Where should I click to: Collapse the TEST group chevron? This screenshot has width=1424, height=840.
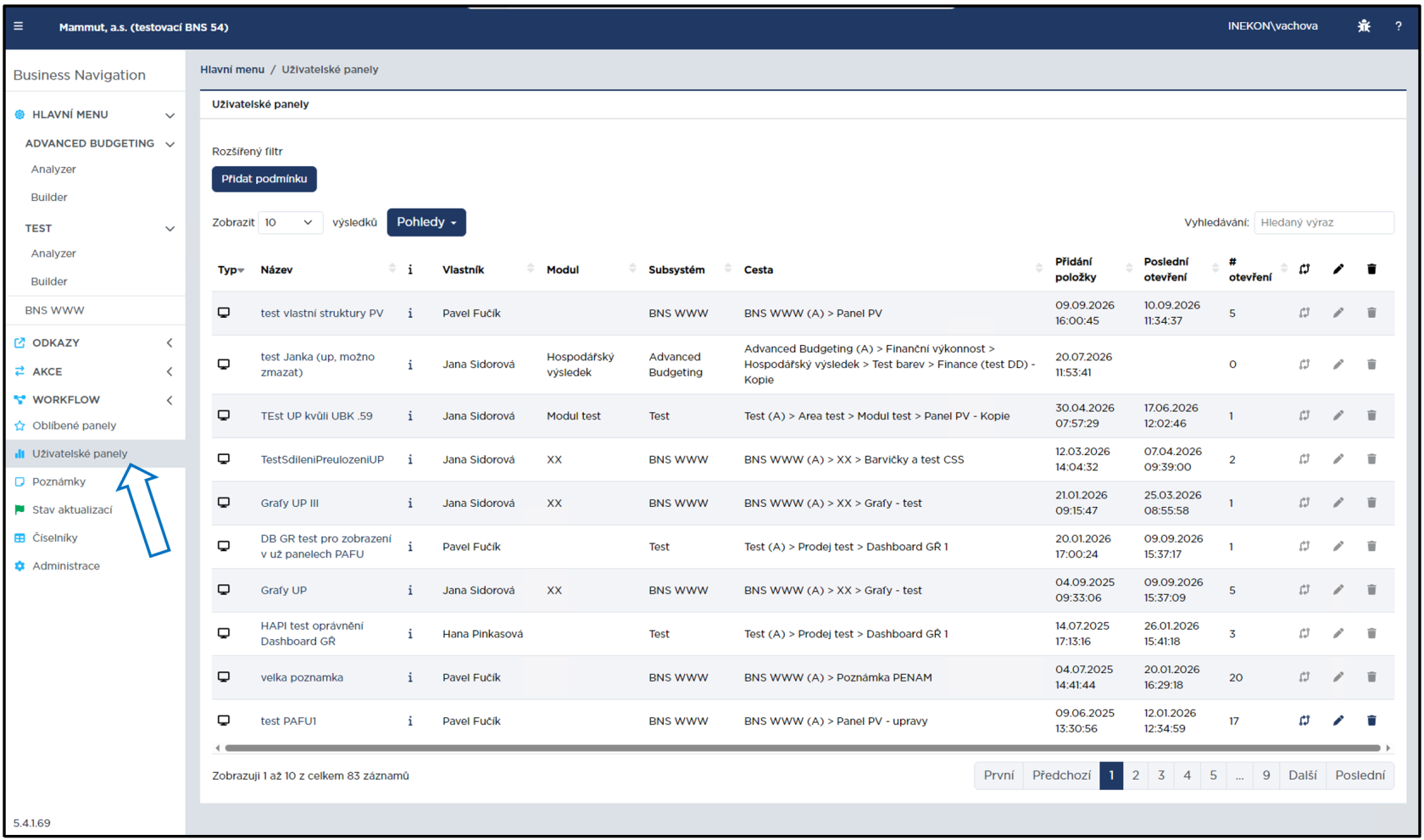[x=170, y=229]
